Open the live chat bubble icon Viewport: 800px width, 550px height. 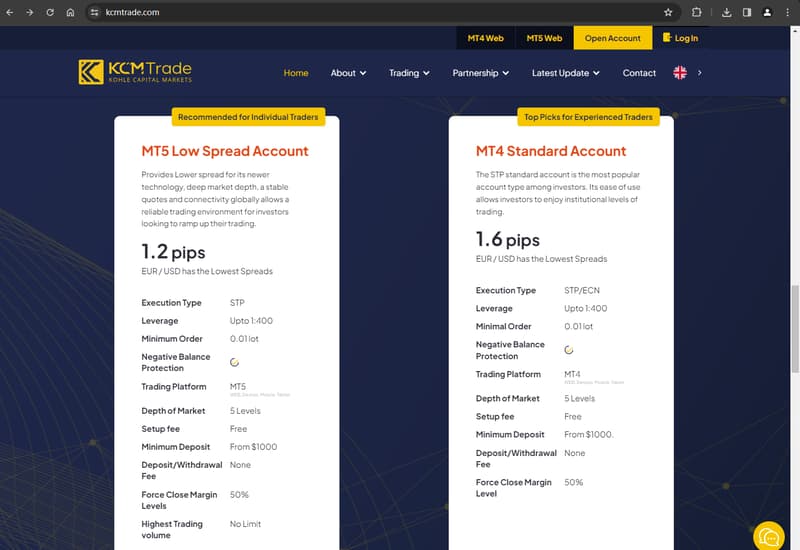[768, 536]
